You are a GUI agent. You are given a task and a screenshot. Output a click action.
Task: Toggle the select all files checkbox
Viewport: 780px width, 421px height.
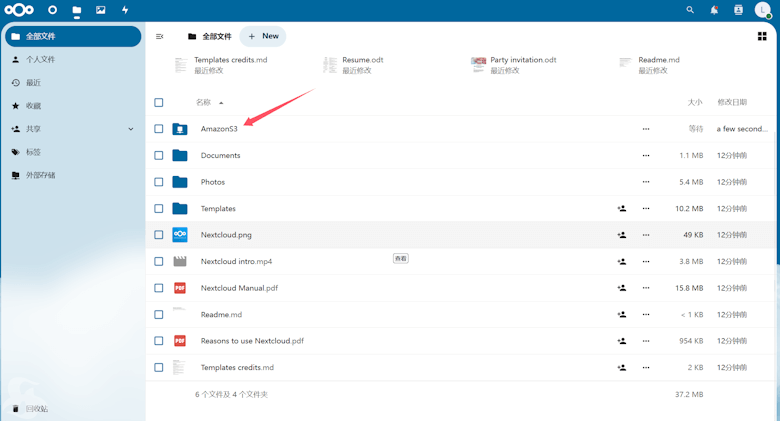coord(159,102)
